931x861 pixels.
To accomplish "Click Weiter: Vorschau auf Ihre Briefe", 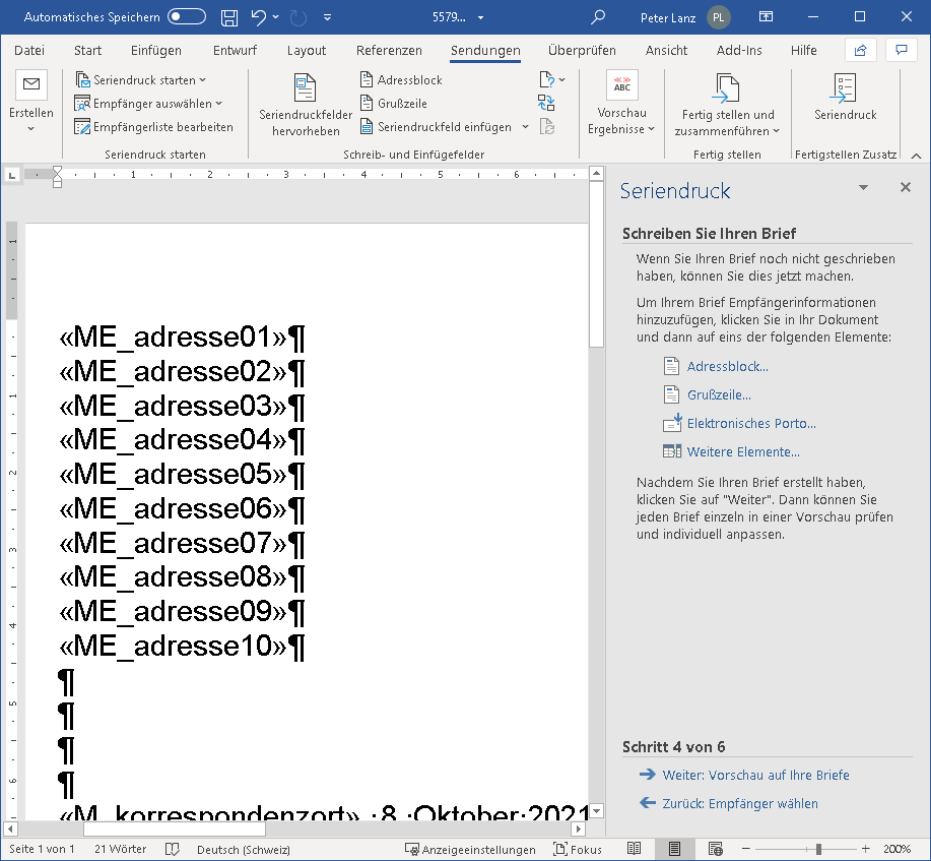I will click(x=755, y=775).
